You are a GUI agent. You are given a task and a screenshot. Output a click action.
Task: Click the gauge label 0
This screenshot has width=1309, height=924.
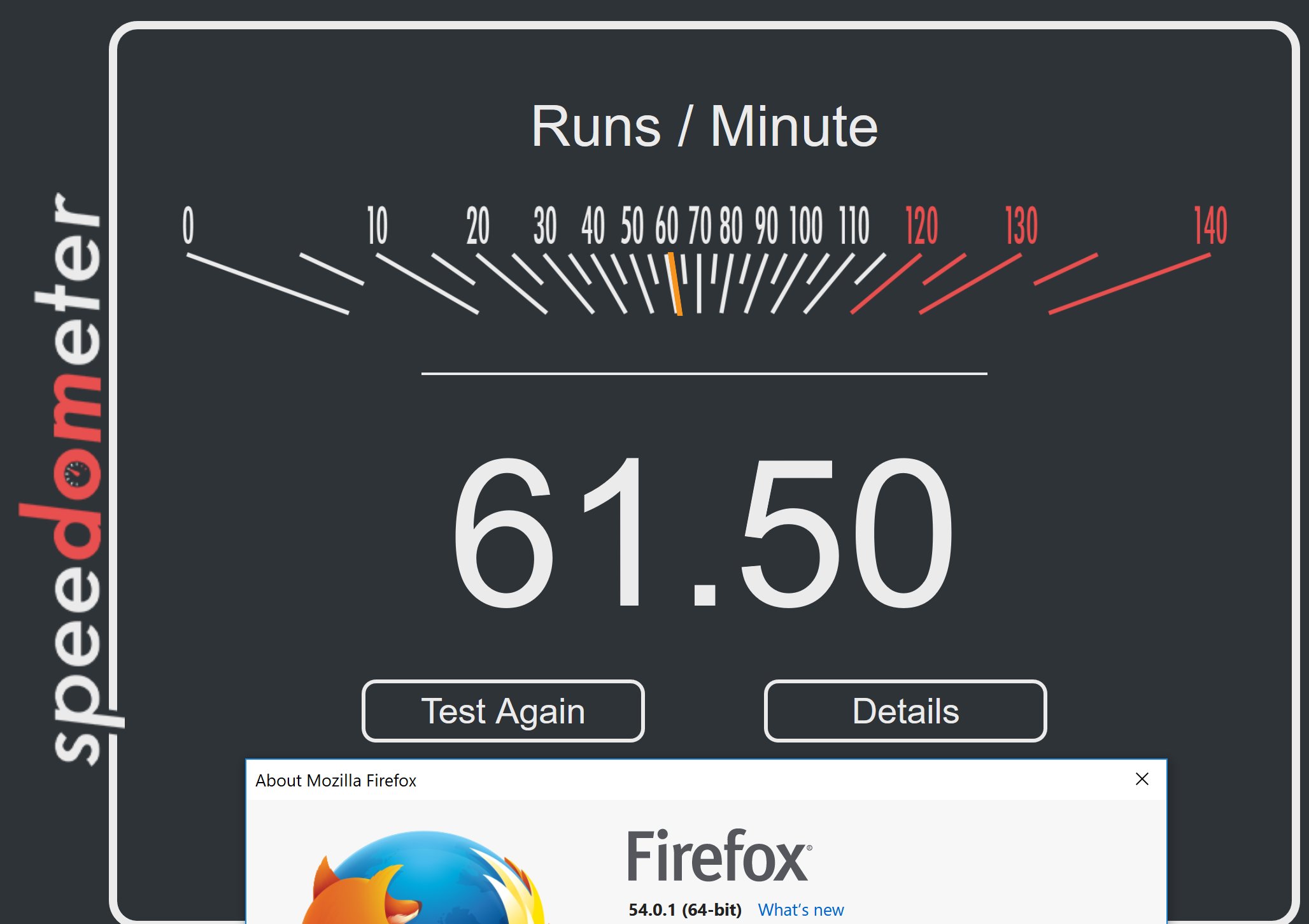click(188, 225)
